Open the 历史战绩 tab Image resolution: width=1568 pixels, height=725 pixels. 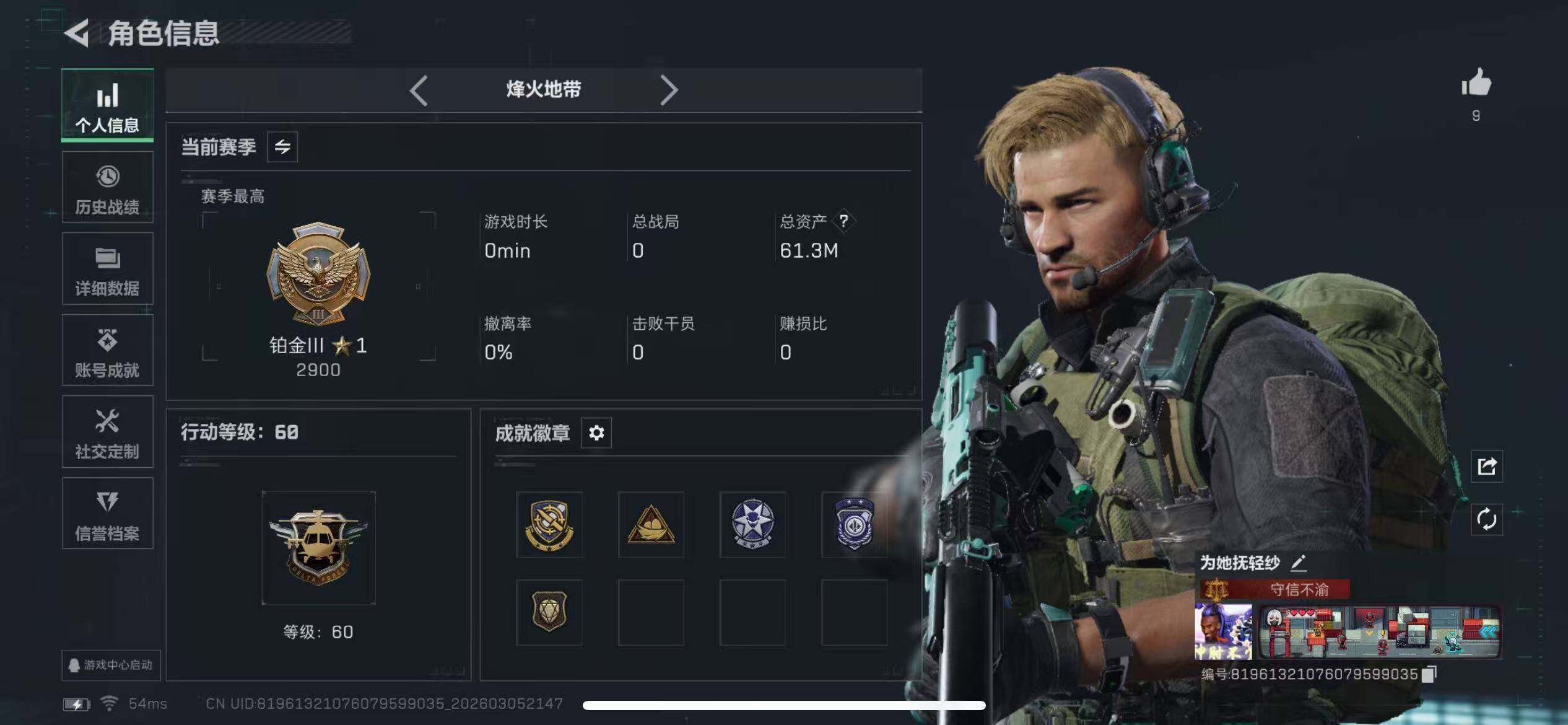[x=107, y=187]
